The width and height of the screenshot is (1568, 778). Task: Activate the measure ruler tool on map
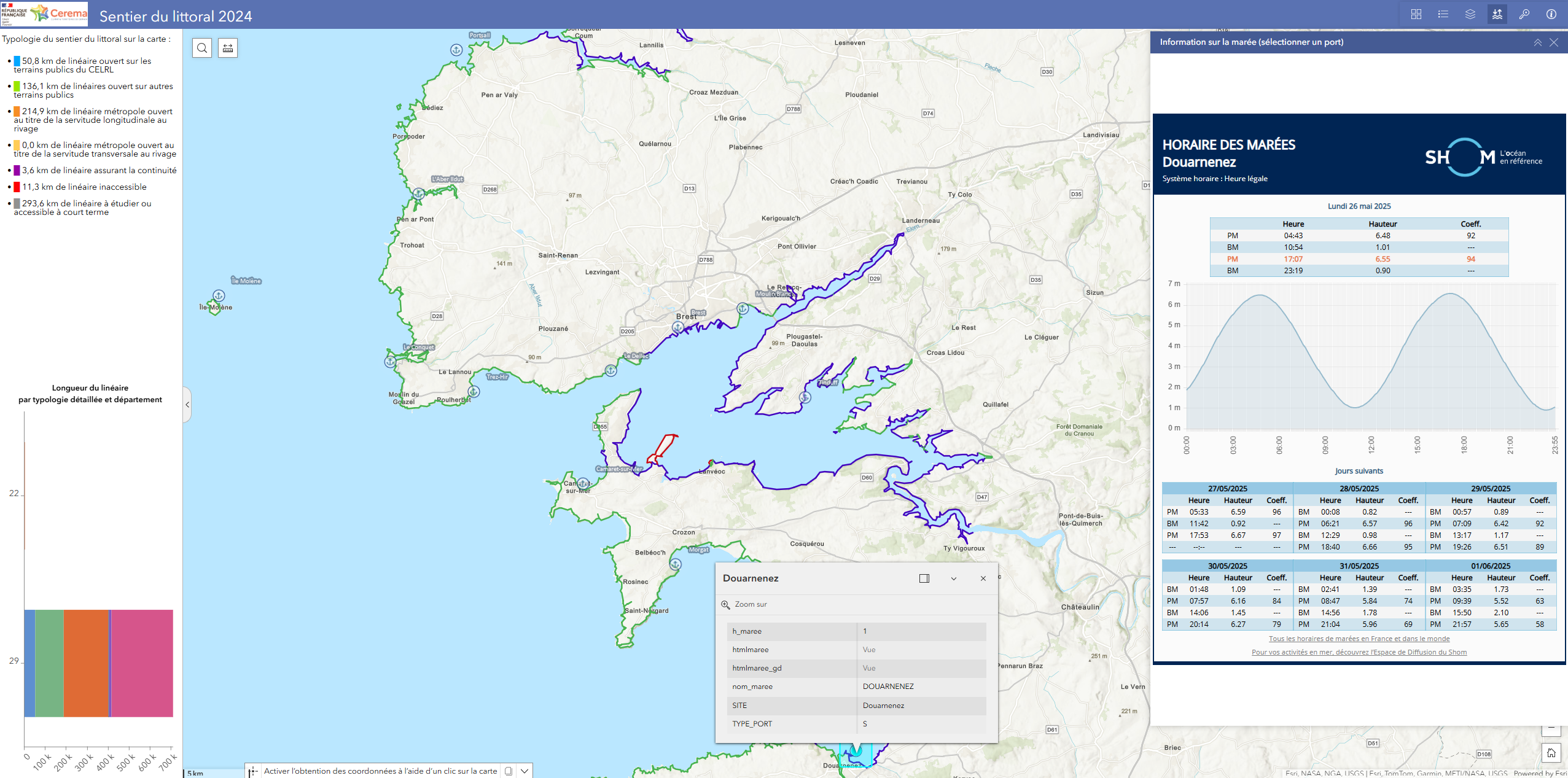tap(228, 48)
